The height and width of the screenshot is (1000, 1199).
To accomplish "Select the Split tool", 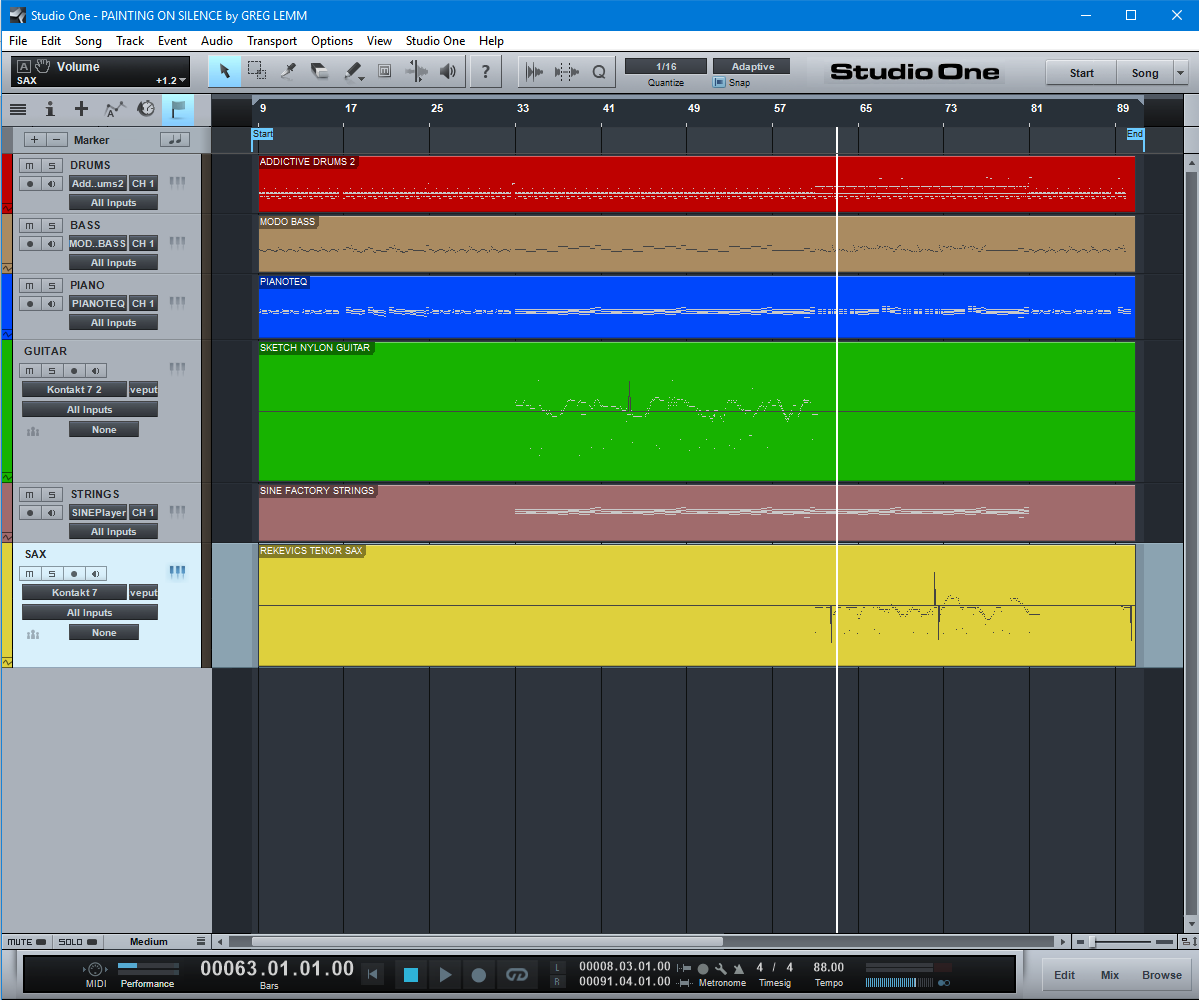I will 288,72.
